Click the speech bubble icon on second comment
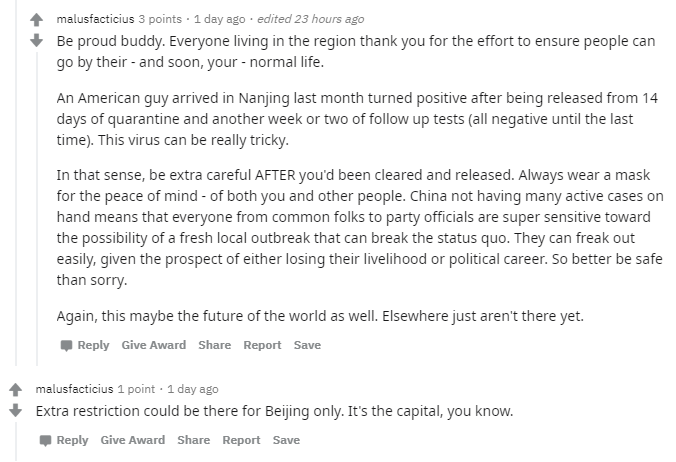 click(45, 440)
